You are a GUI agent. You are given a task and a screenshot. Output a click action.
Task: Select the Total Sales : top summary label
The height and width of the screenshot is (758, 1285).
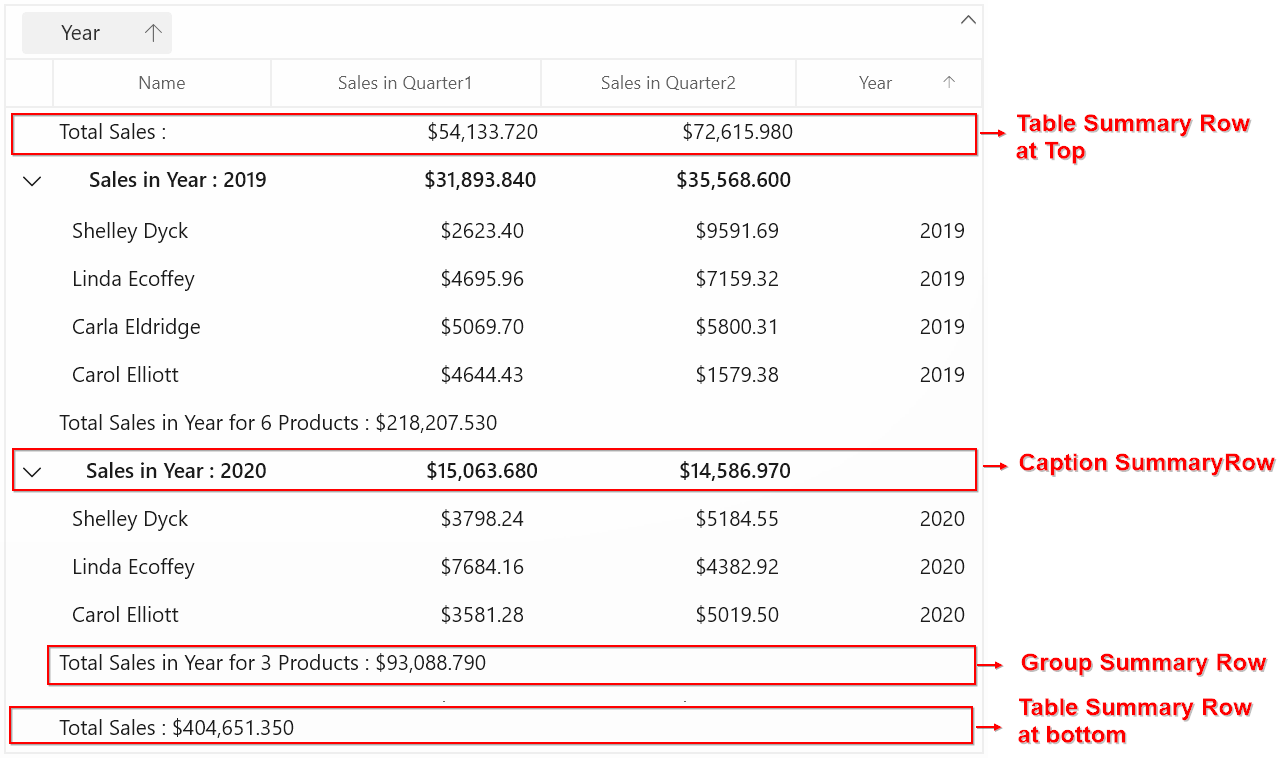click(x=113, y=132)
